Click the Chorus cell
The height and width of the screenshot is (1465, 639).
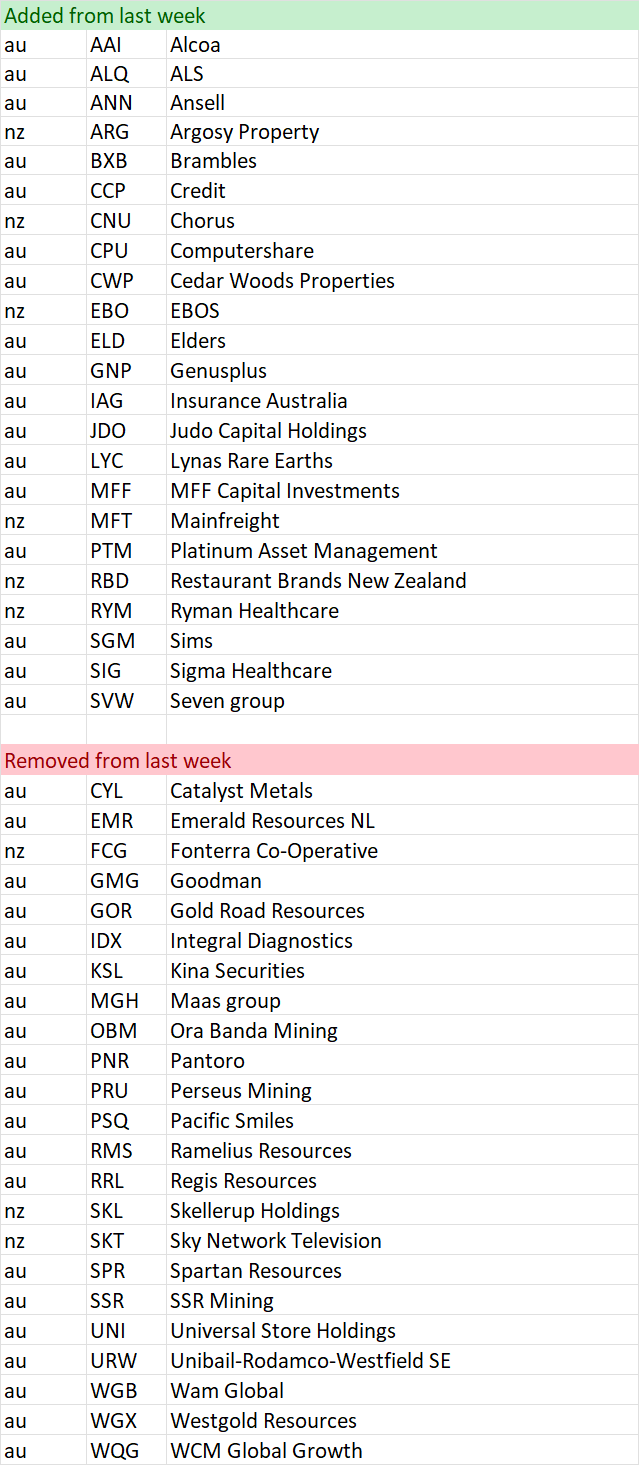(x=402, y=220)
